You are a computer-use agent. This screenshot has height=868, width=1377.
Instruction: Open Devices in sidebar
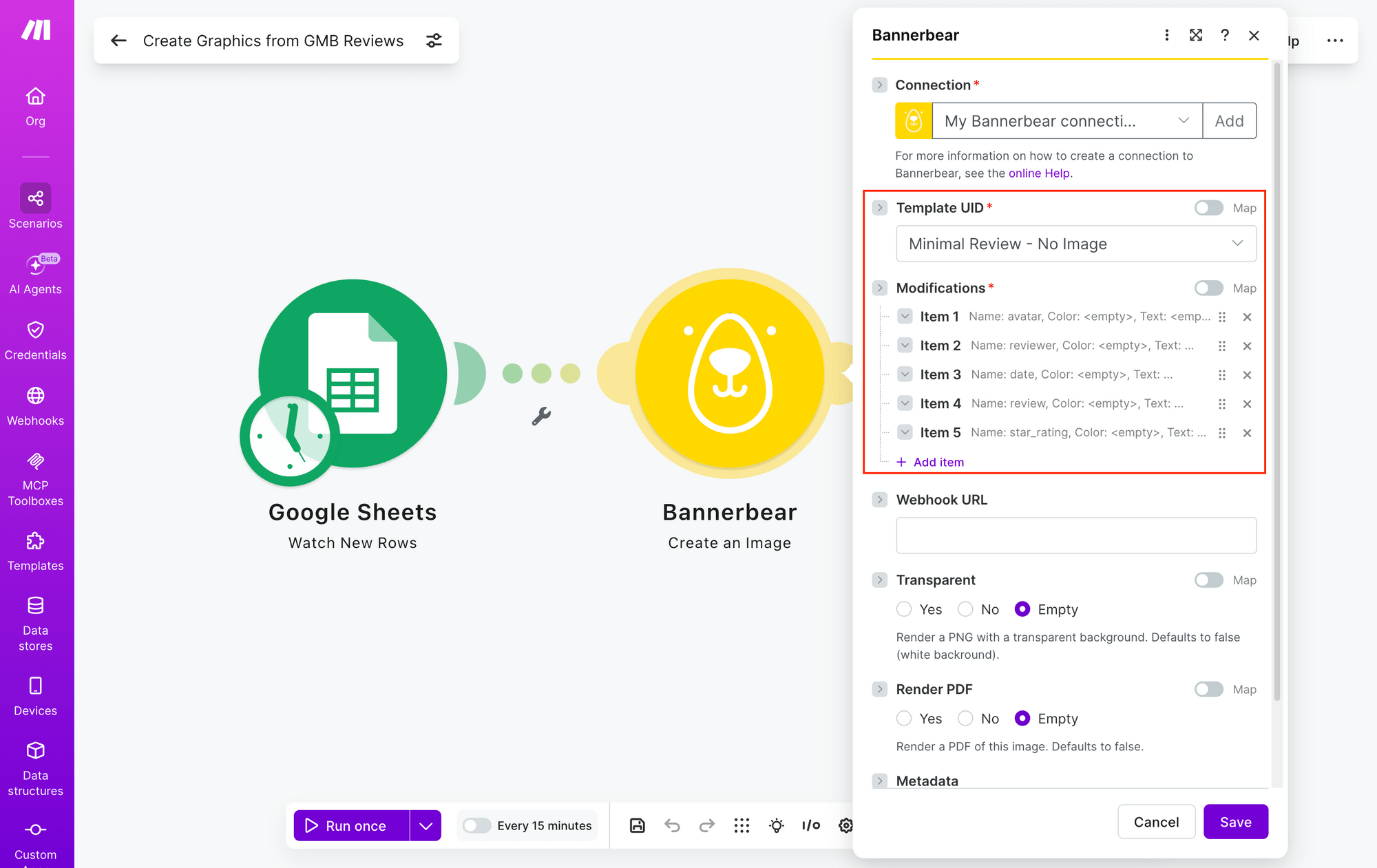[x=36, y=696]
